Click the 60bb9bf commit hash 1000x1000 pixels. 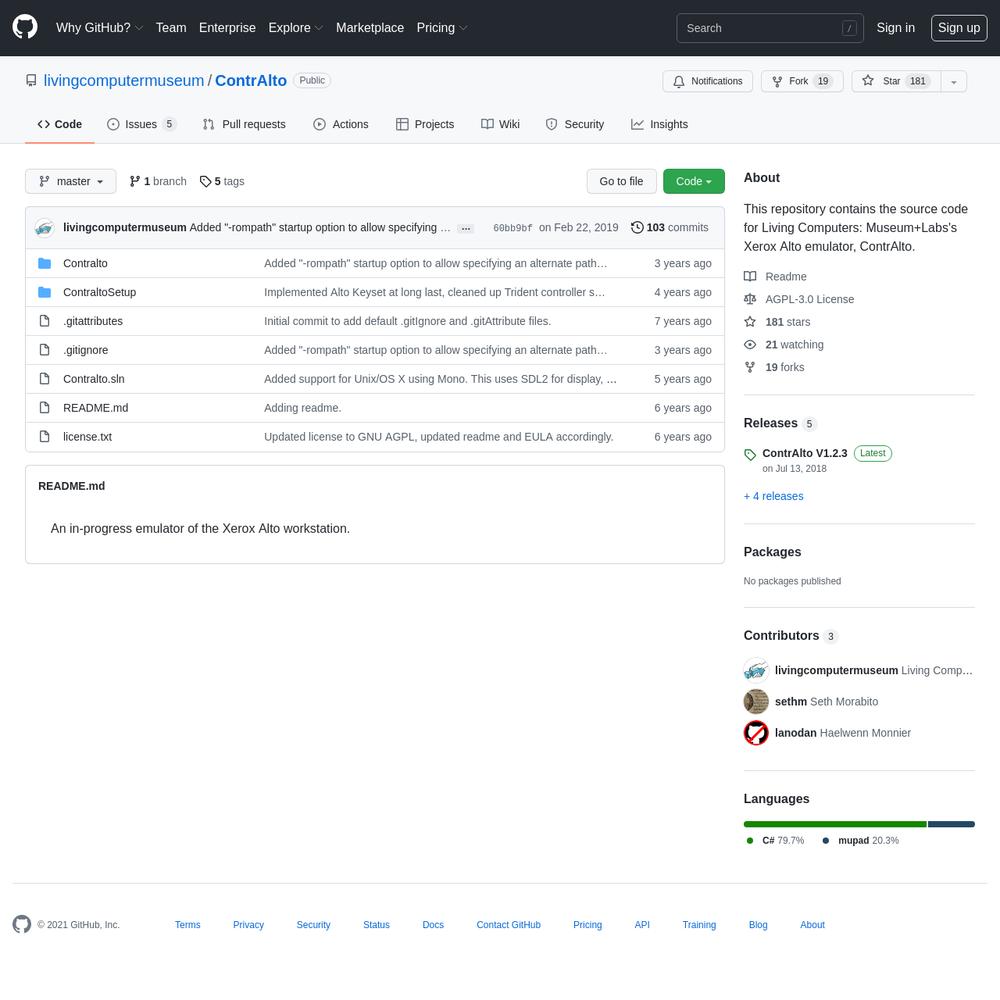click(512, 228)
